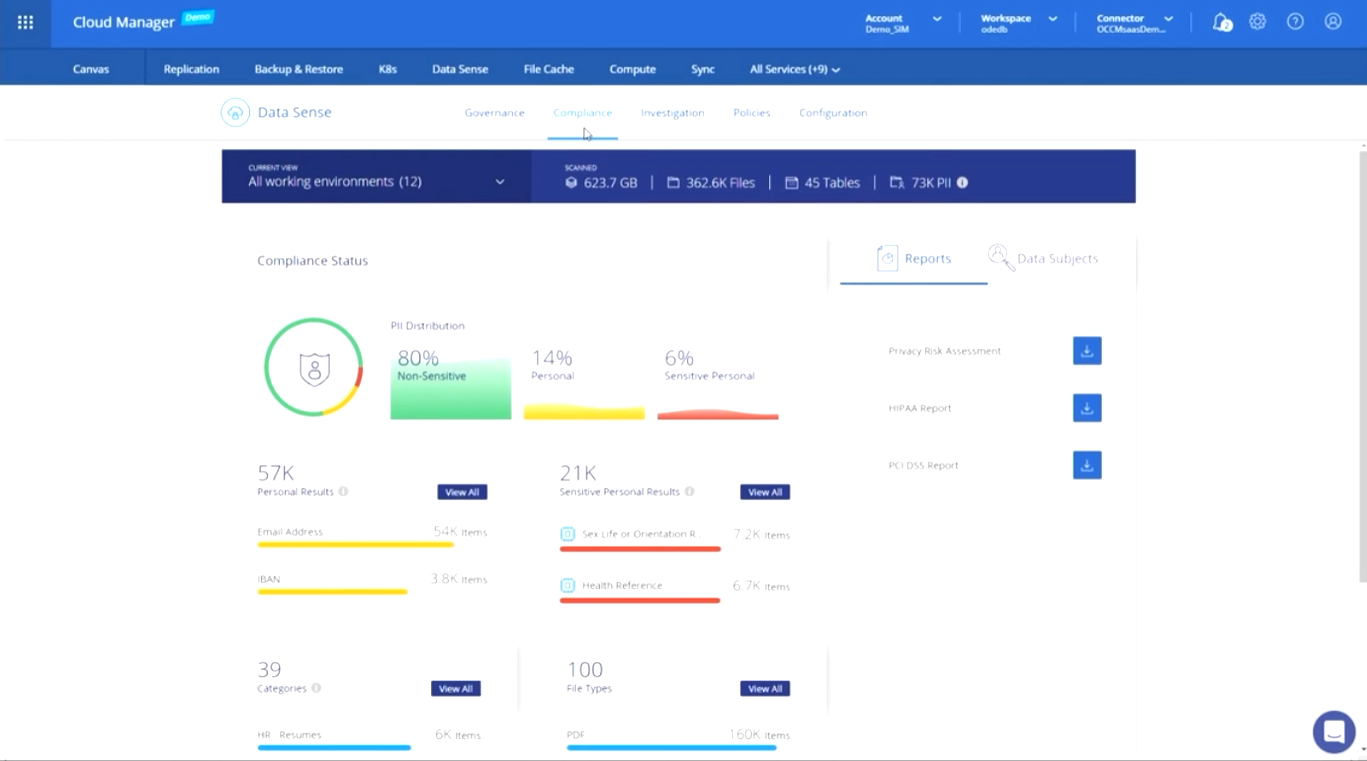Open the File Cache service
The height and width of the screenshot is (761, 1367).
(x=549, y=69)
